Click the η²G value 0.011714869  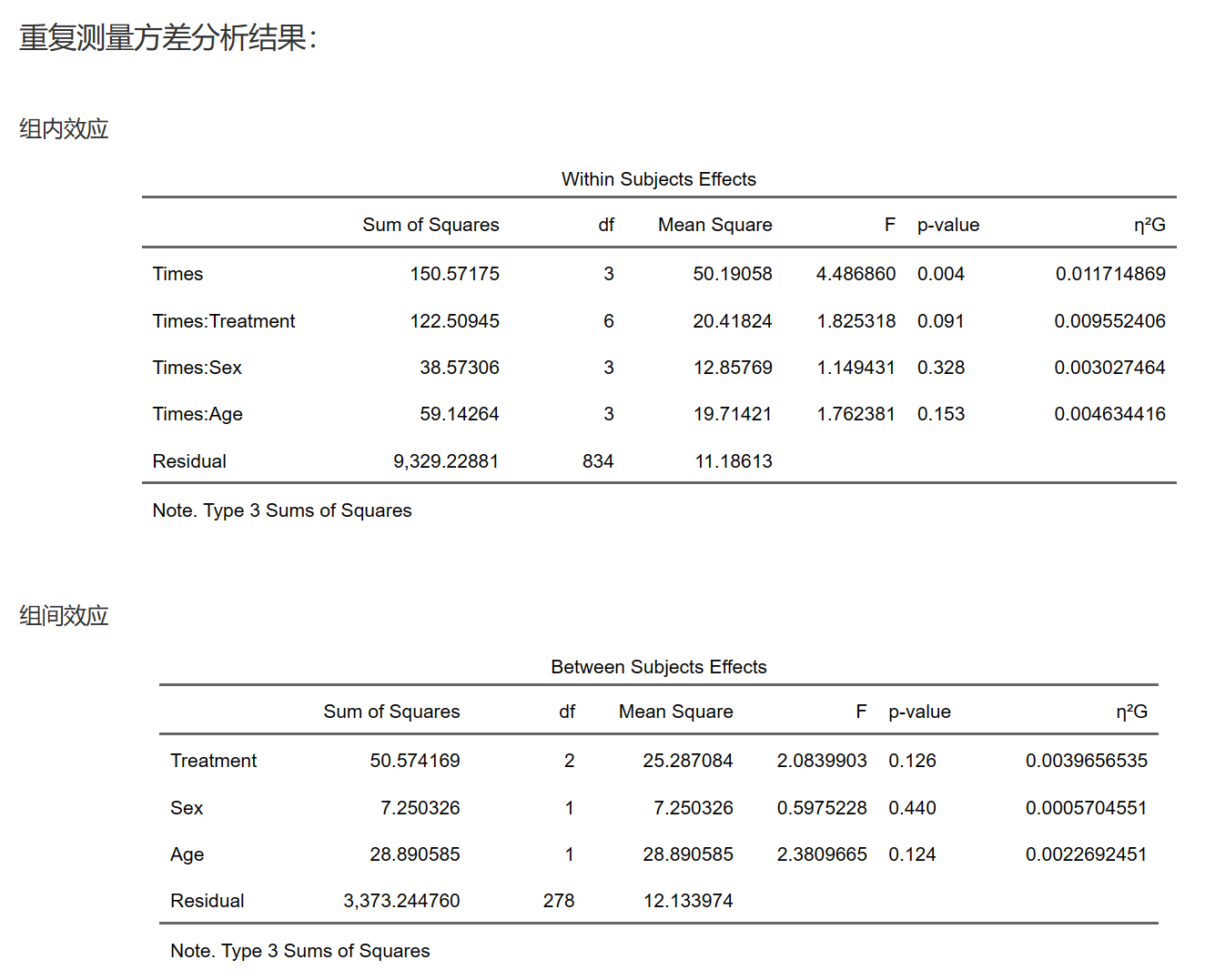click(1110, 274)
